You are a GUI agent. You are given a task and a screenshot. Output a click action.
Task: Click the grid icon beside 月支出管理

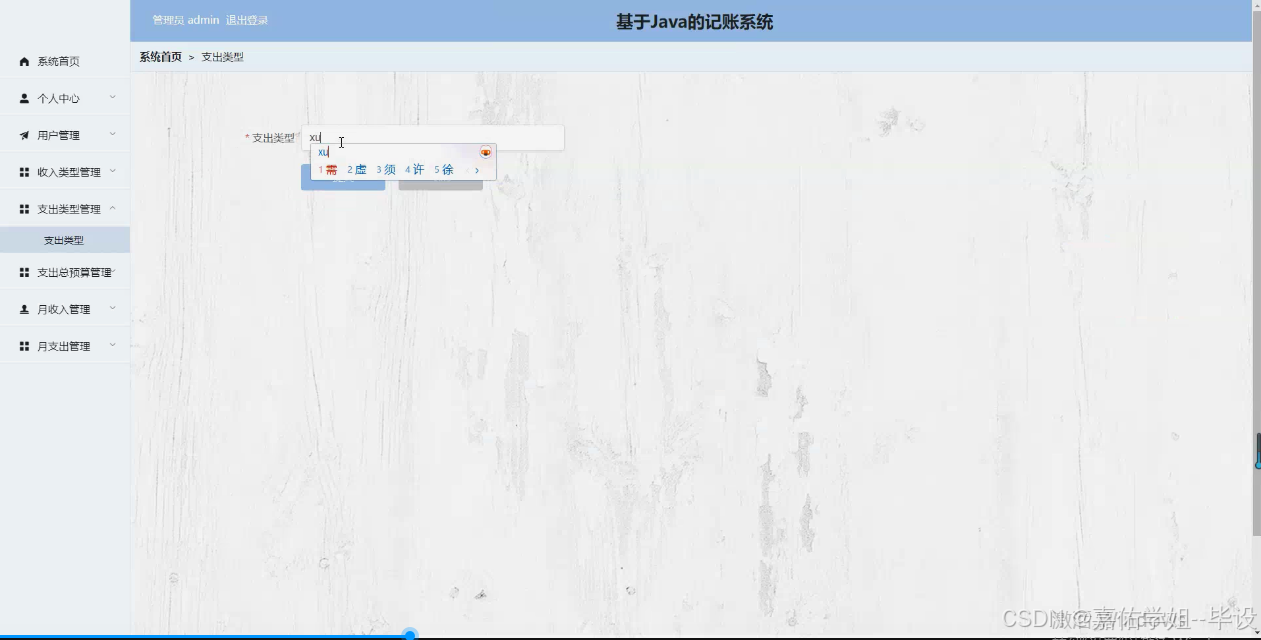(23, 345)
